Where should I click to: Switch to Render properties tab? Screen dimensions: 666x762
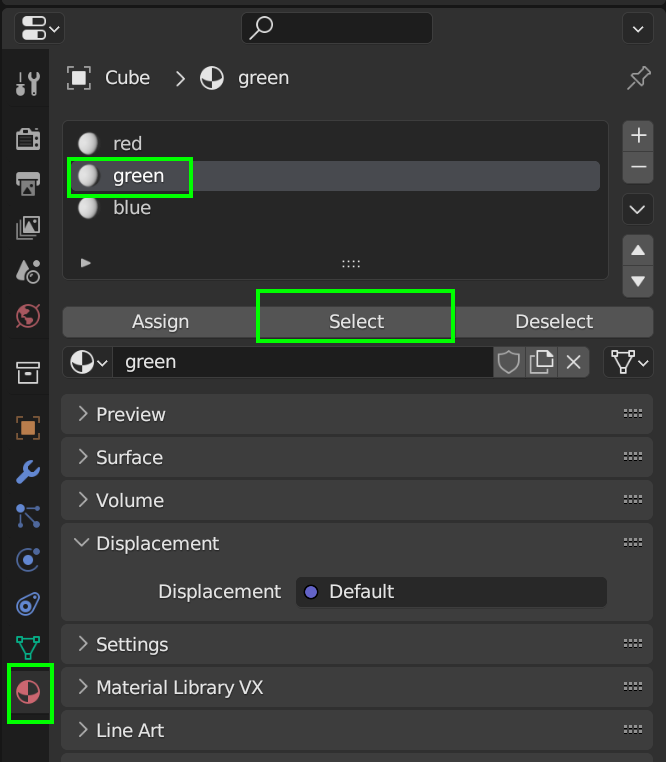click(x=27, y=138)
